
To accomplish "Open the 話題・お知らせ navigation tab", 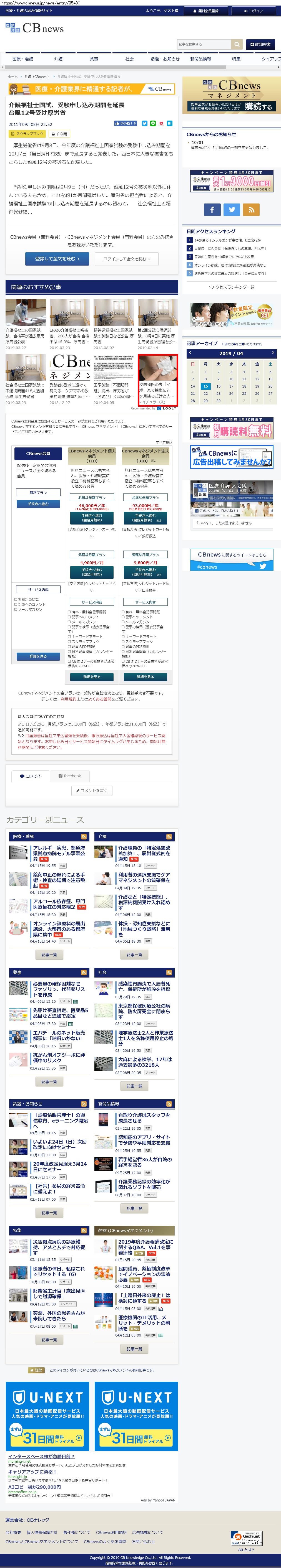I will pyautogui.click(x=165, y=59).
